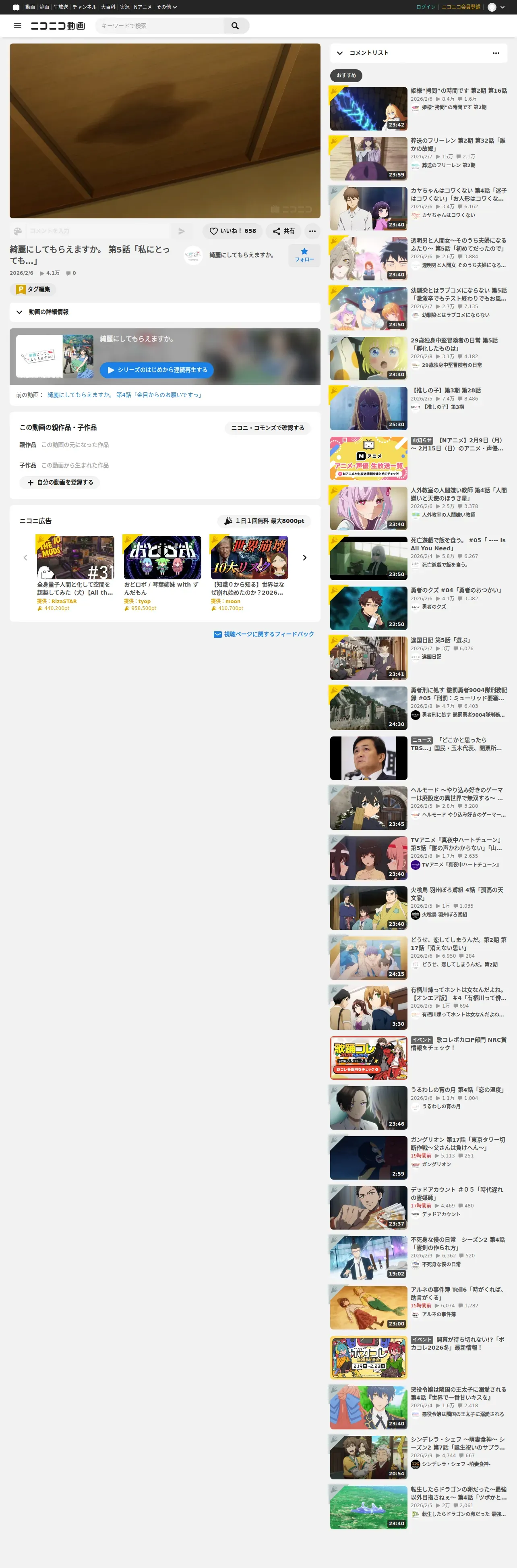Image resolution: width=517 pixels, height=1568 pixels.
Task: Open 動画 in the top navigation
Action: pos(30,7)
